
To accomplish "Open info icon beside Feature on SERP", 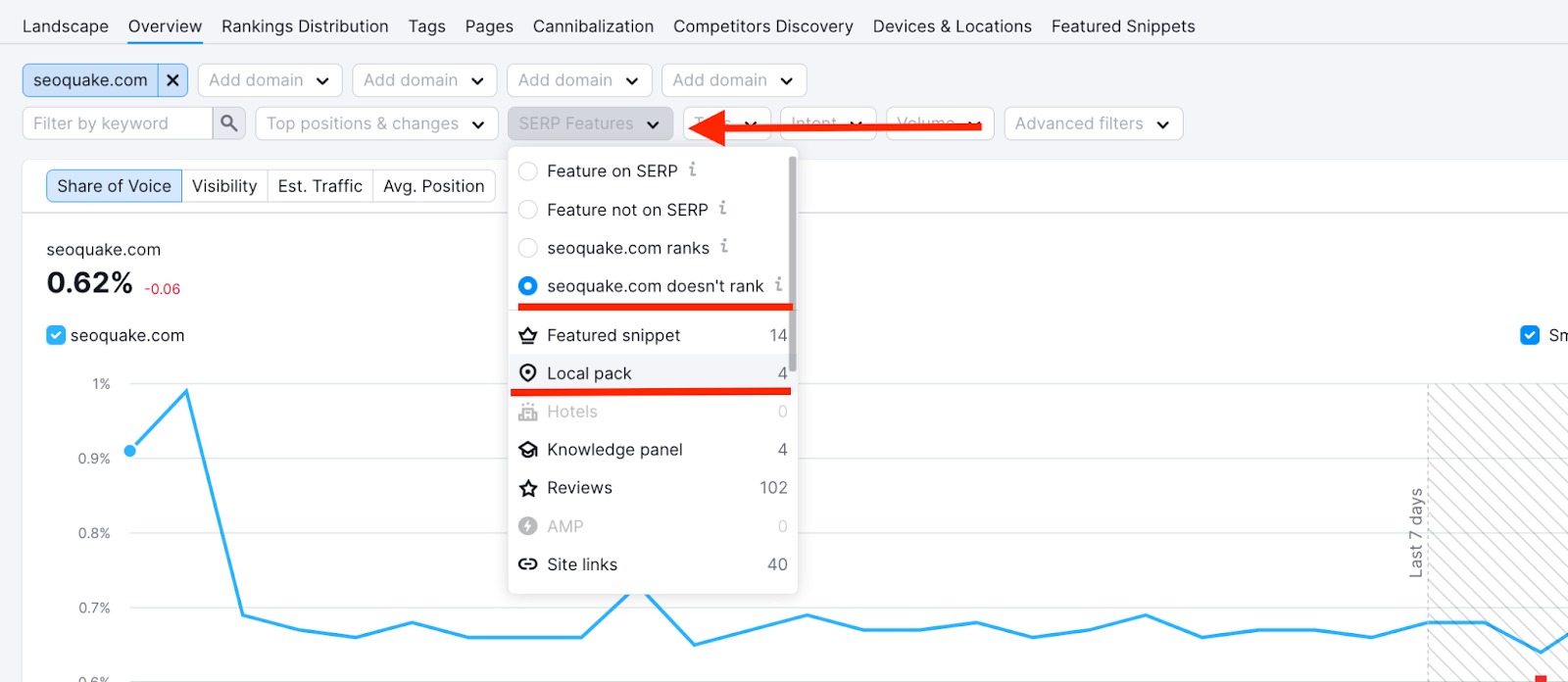I will click(x=692, y=170).
